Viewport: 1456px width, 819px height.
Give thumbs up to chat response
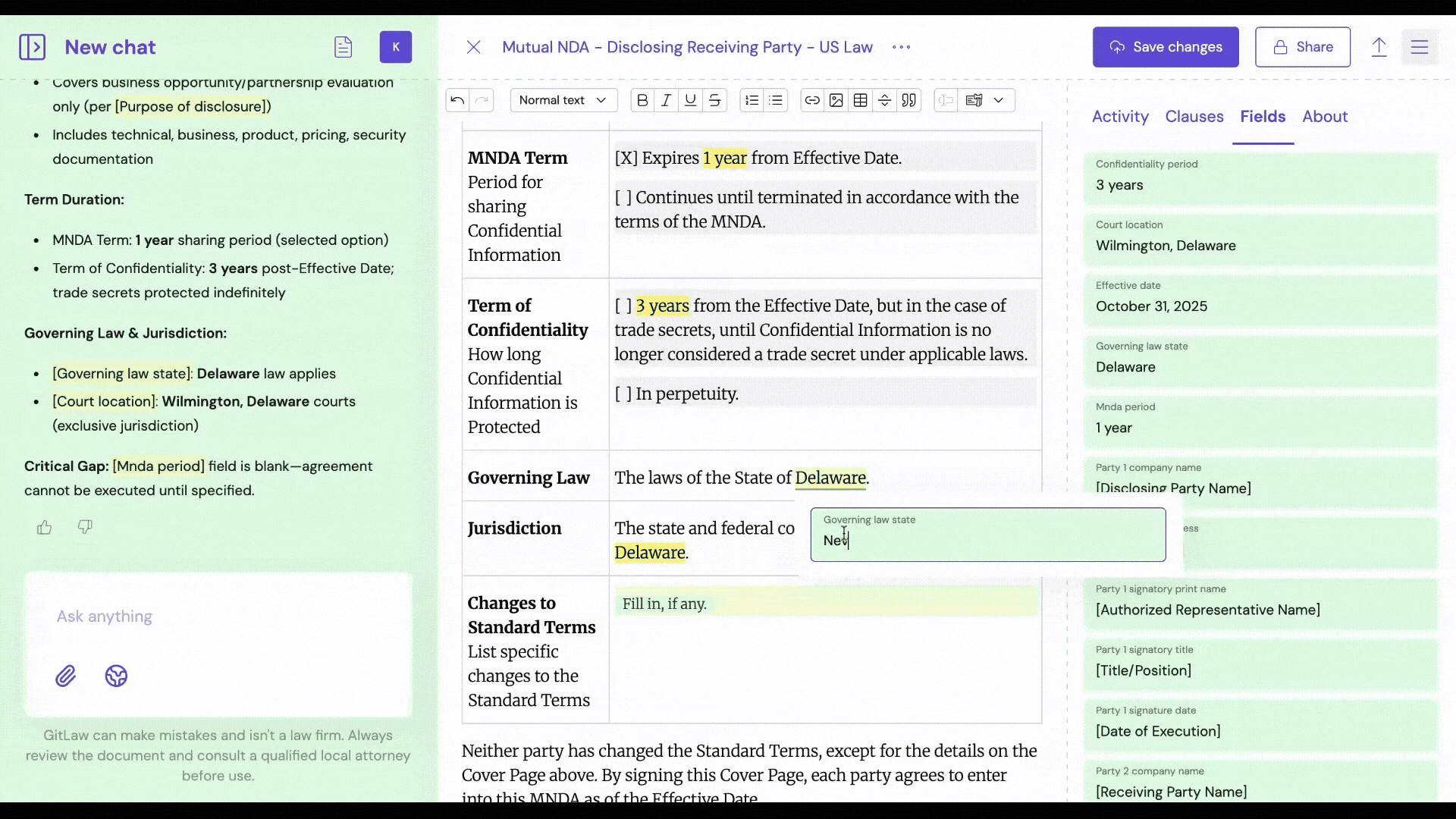point(45,527)
